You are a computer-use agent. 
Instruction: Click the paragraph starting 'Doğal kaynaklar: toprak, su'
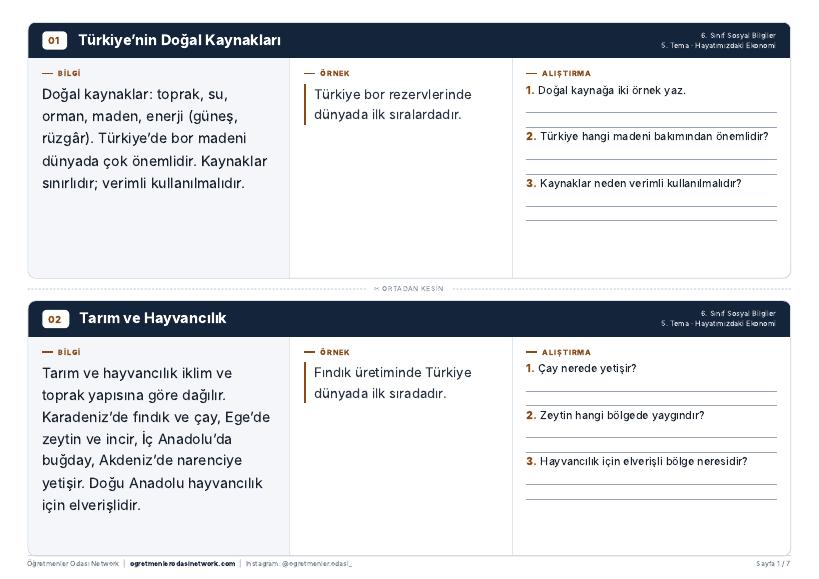click(155, 139)
